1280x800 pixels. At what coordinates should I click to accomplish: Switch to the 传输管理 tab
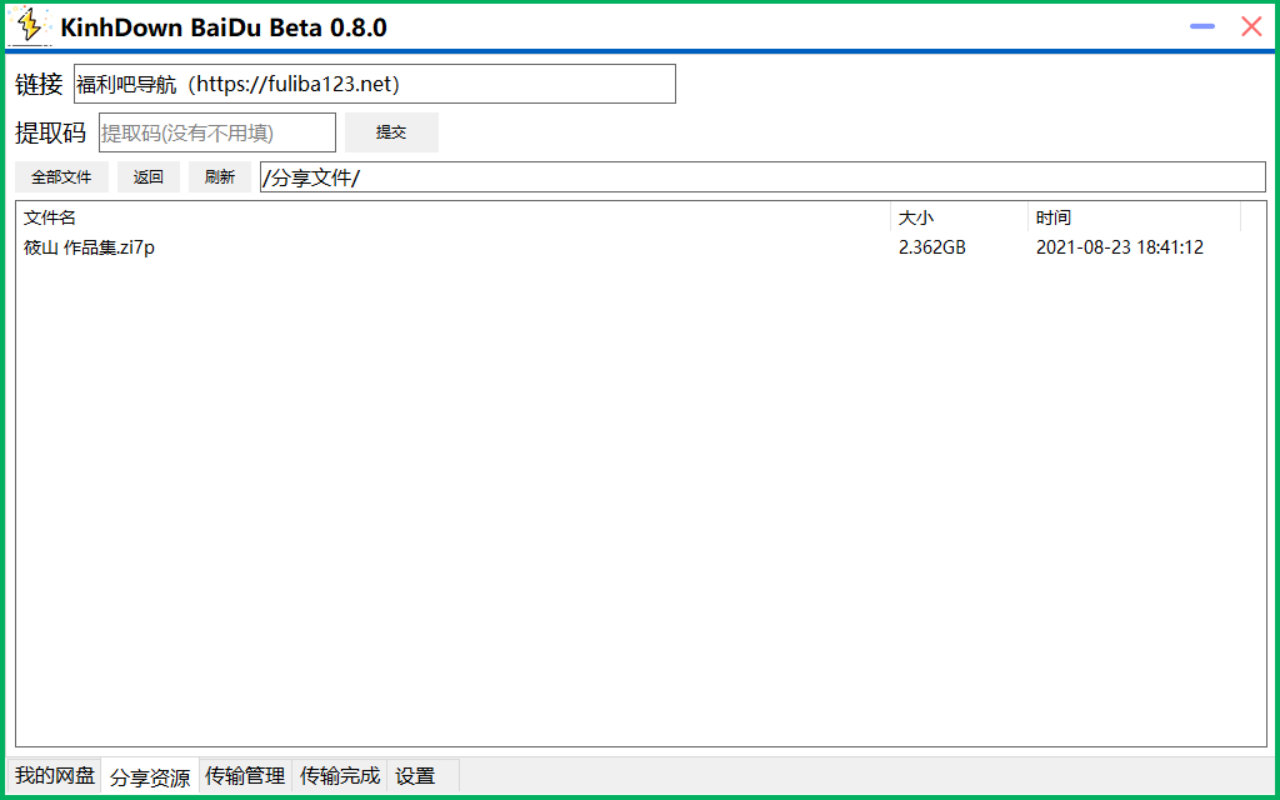(244, 775)
